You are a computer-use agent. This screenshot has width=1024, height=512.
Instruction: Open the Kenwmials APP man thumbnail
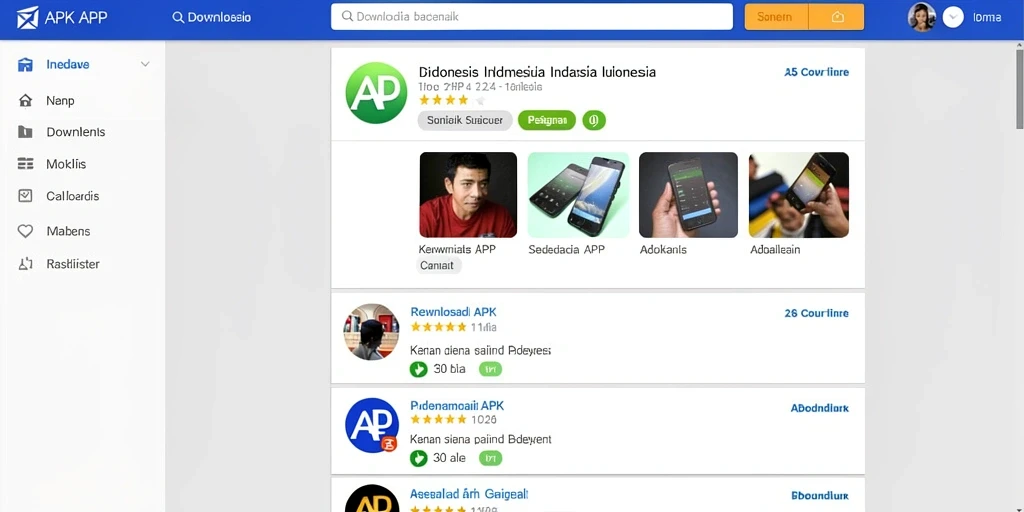pyautogui.click(x=468, y=195)
